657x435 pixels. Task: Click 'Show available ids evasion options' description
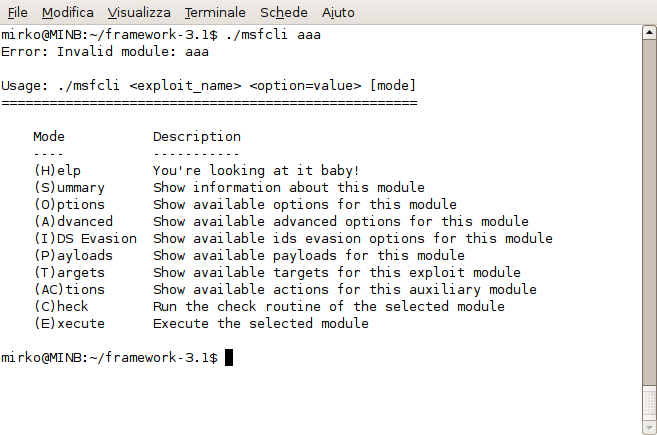[x=353, y=238]
